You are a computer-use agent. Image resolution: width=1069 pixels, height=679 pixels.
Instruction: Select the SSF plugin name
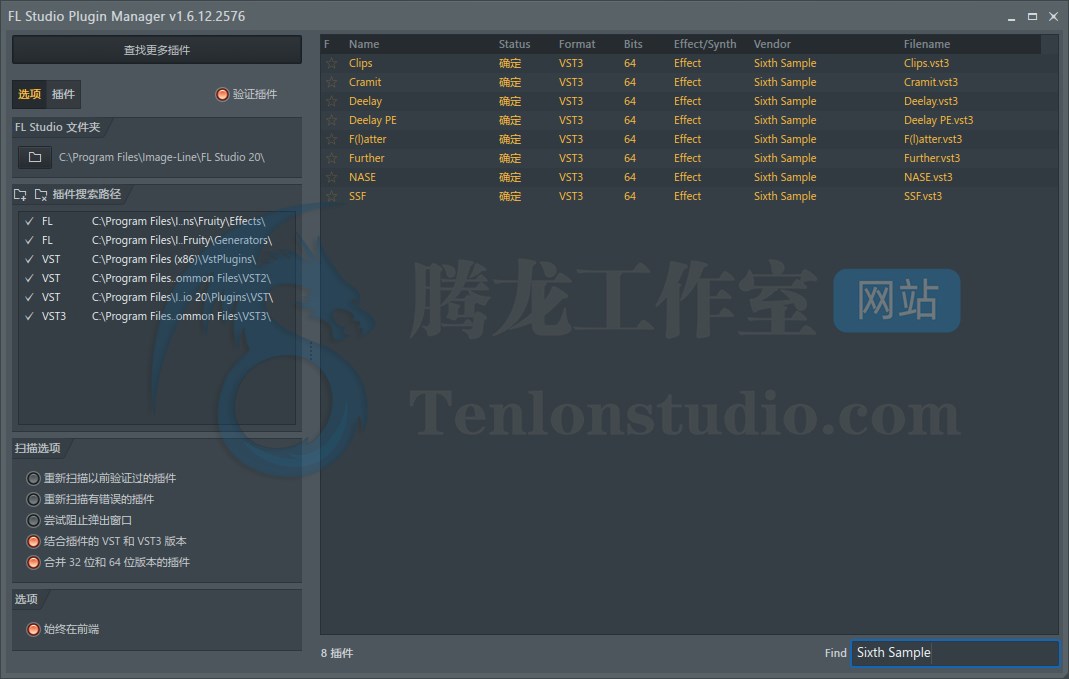tap(357, 197)
